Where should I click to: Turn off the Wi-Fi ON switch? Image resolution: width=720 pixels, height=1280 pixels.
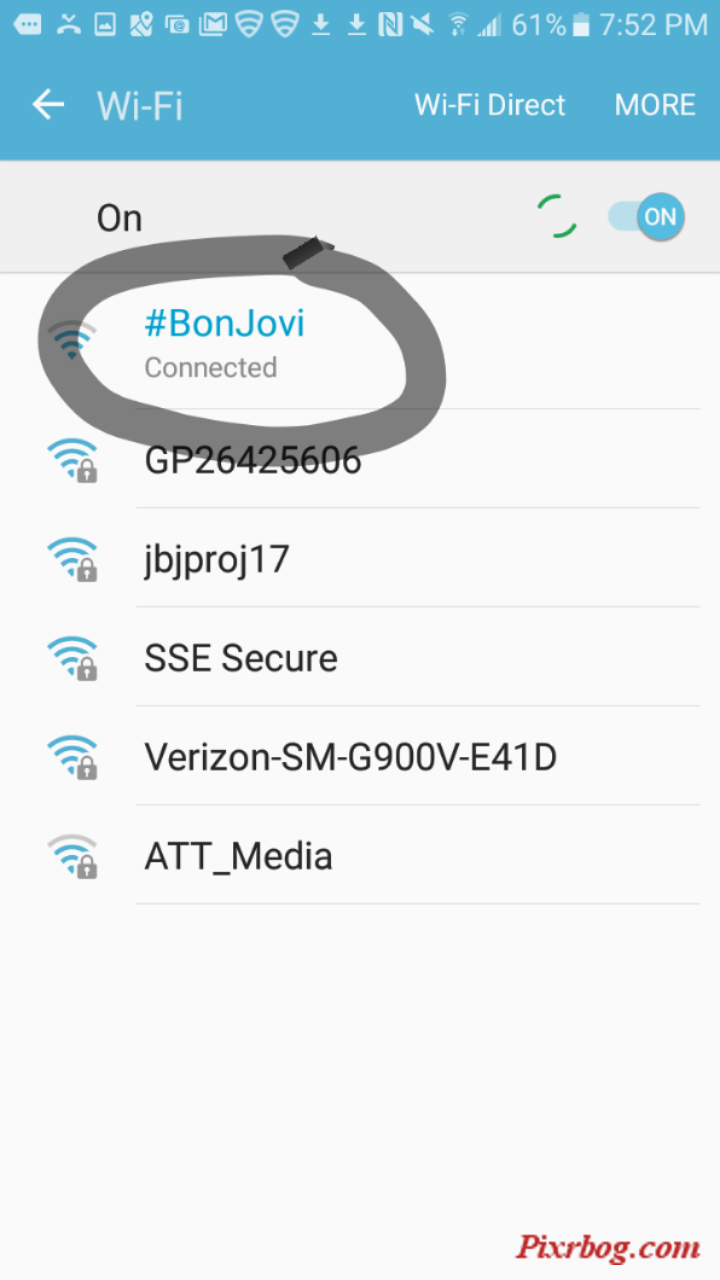pos(647,217)
